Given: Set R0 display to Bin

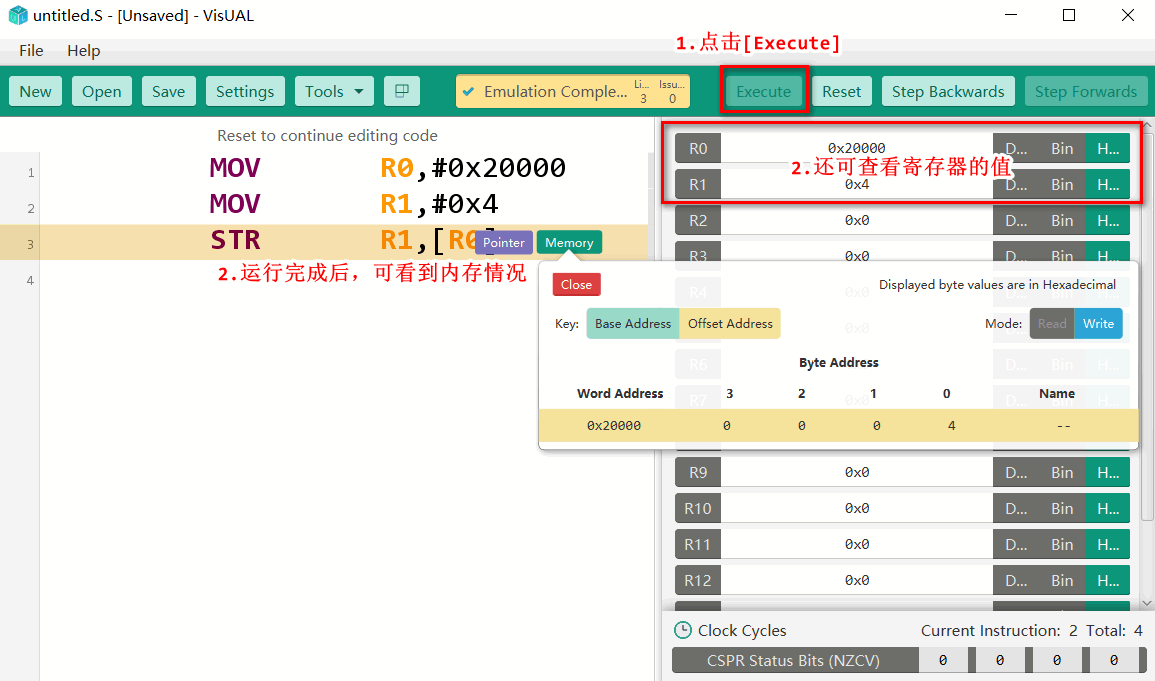Looking at the screenshot, I should pos(1061,148).
